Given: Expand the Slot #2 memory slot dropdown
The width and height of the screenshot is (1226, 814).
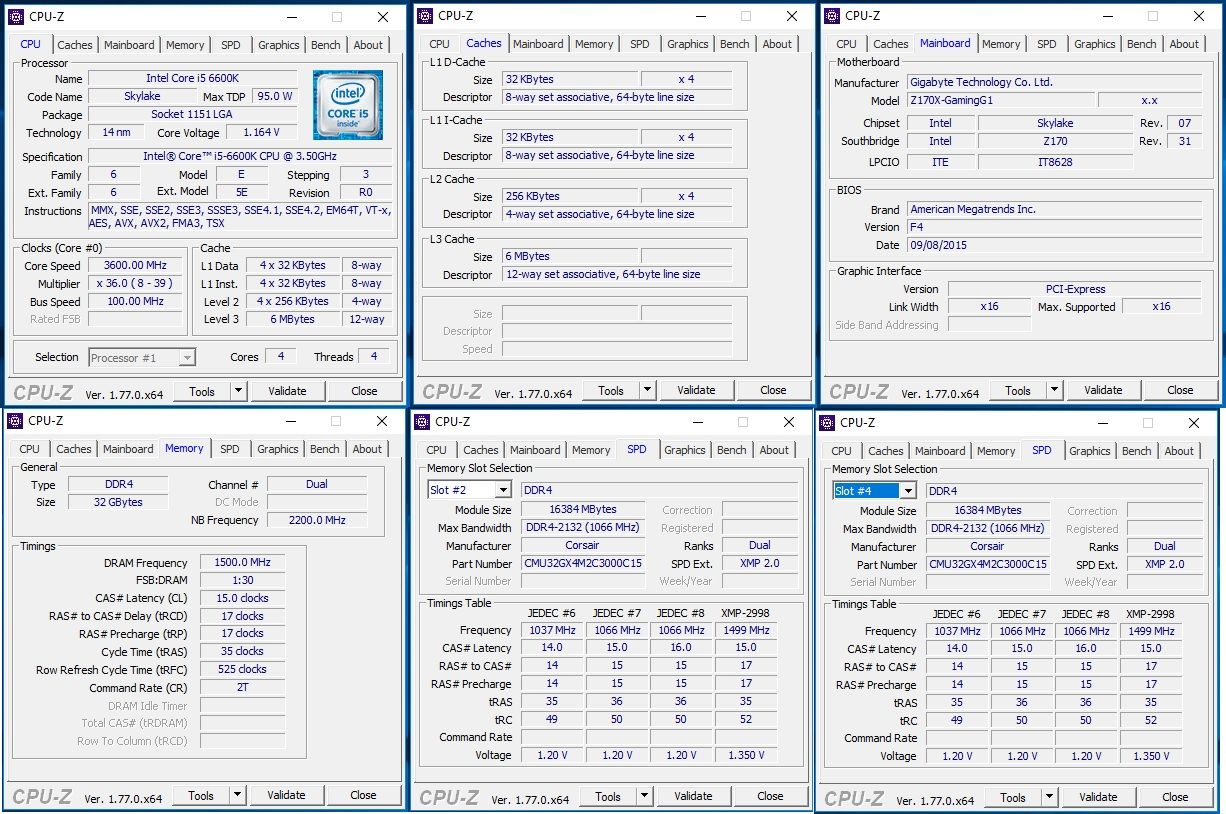Looking at the screenshot, I should [x=501, y=490].
